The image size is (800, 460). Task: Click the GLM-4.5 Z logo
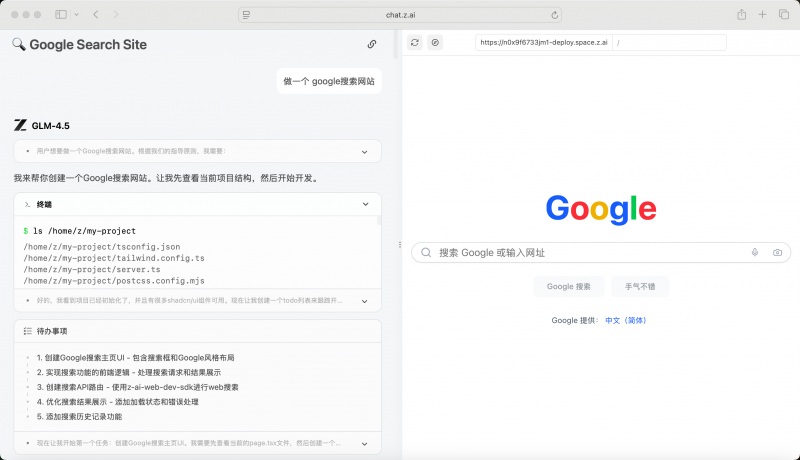20,125
